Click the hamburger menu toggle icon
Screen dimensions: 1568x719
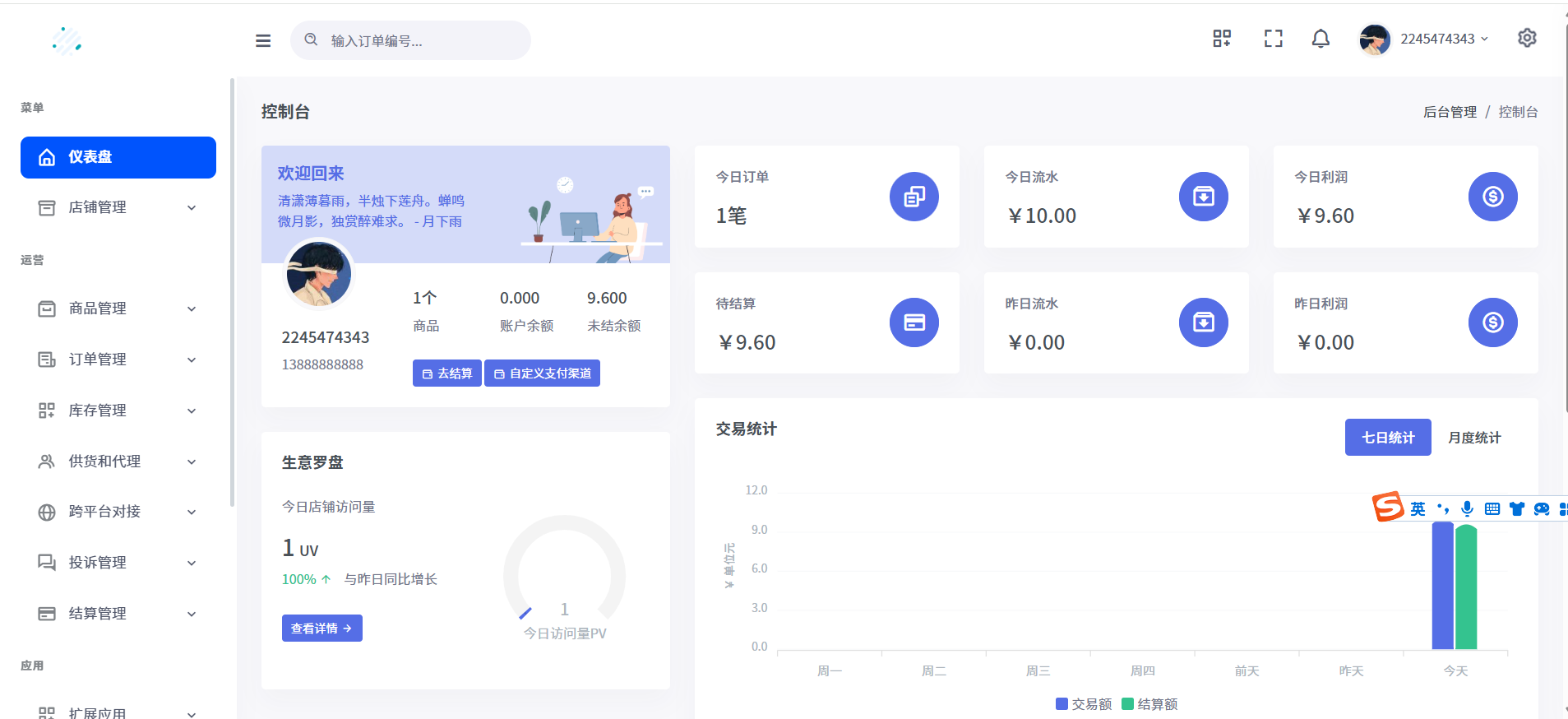click(x=263, y=40)
